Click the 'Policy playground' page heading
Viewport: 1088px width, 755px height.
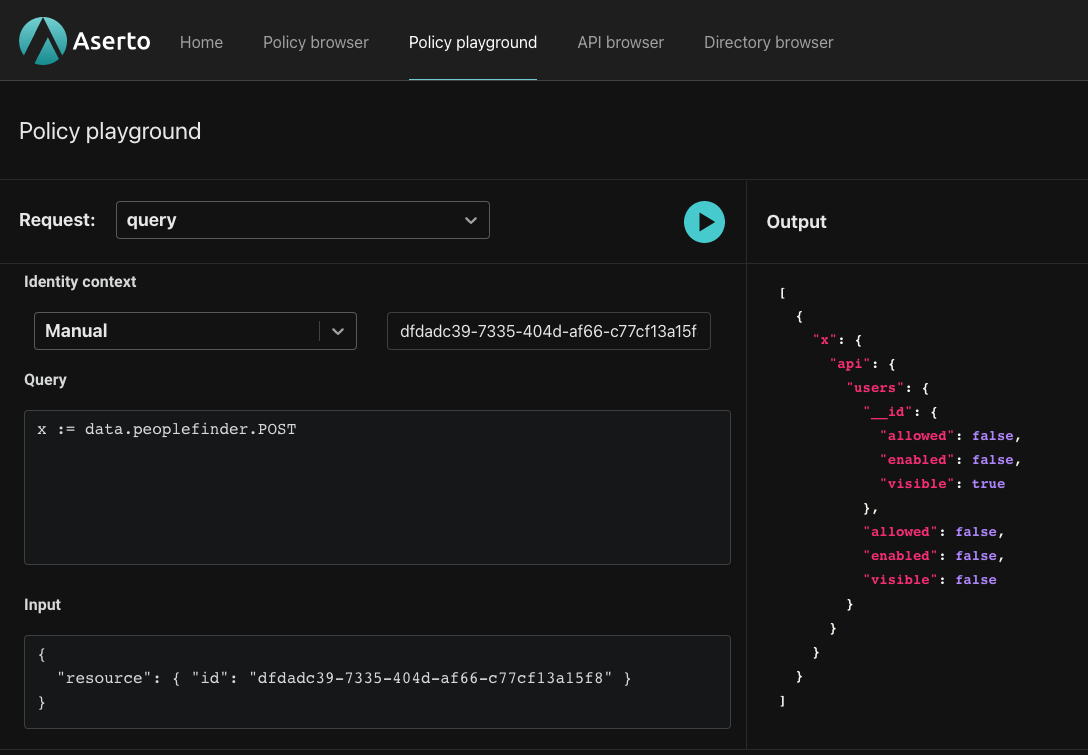pyautogui.click(x=110, y=131)
